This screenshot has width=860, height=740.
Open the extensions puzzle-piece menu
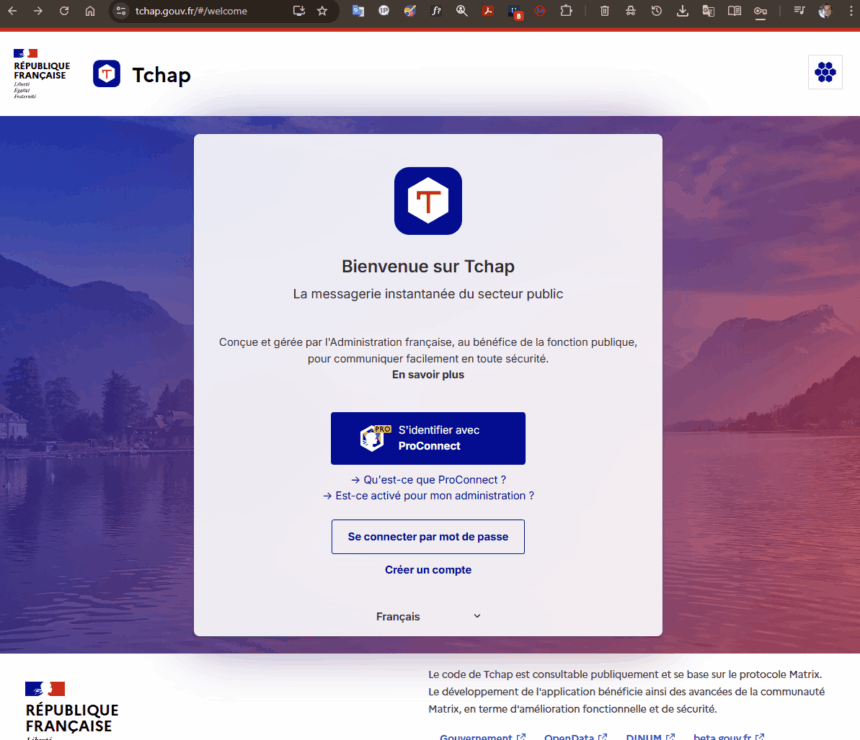566,10
